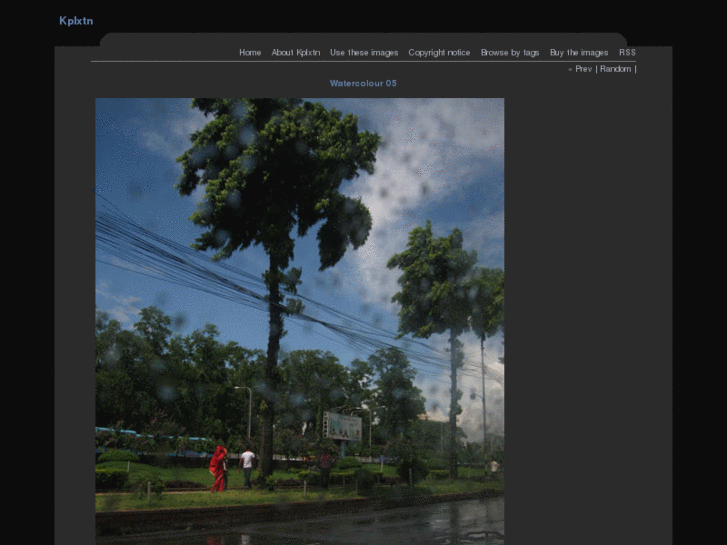Screen dimensions: 727x545
Task: Go to previous photo with « Prev
Action: 580,69
